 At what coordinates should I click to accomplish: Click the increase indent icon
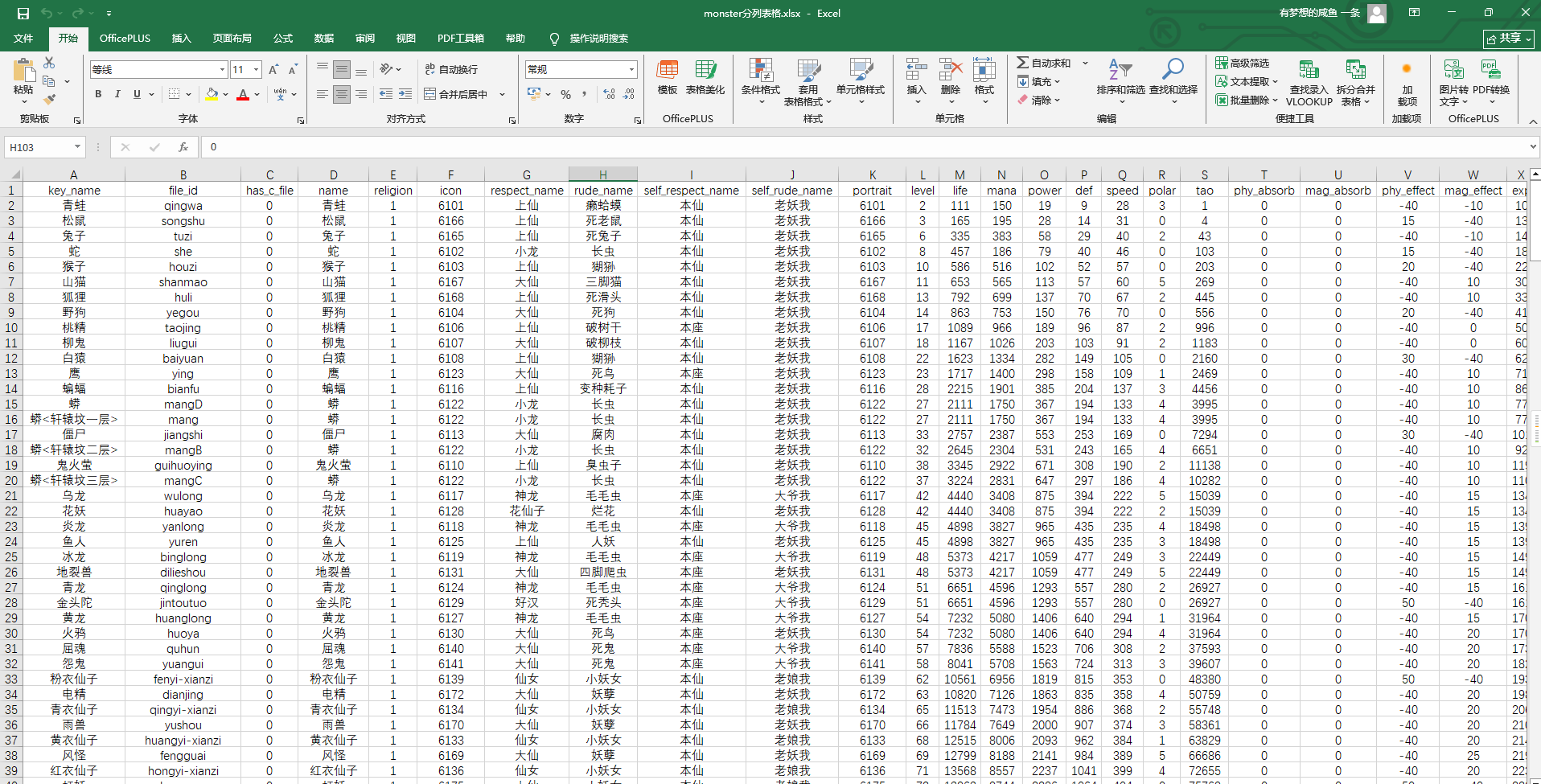(x=405, y=94)
